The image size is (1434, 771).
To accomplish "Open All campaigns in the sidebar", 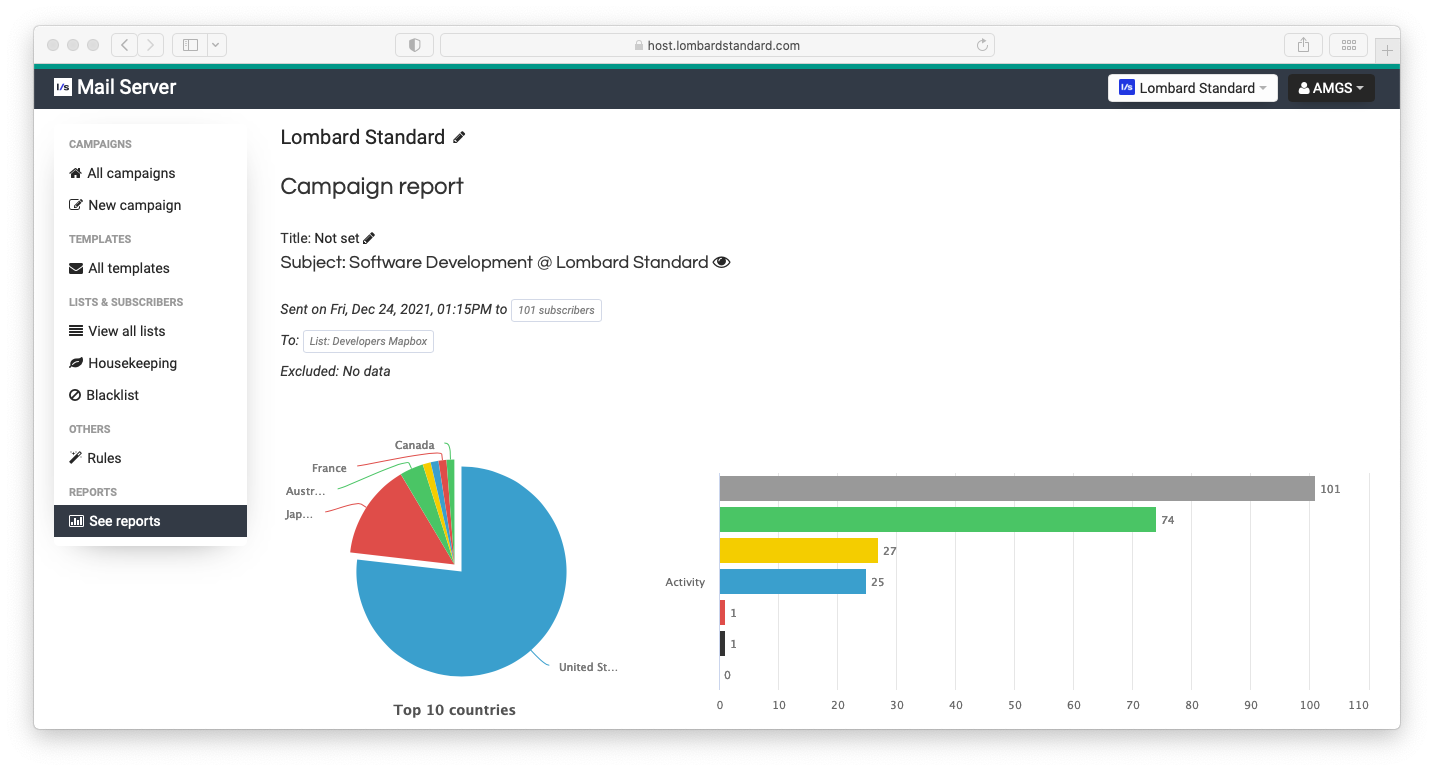I will [x=131, y=173].
